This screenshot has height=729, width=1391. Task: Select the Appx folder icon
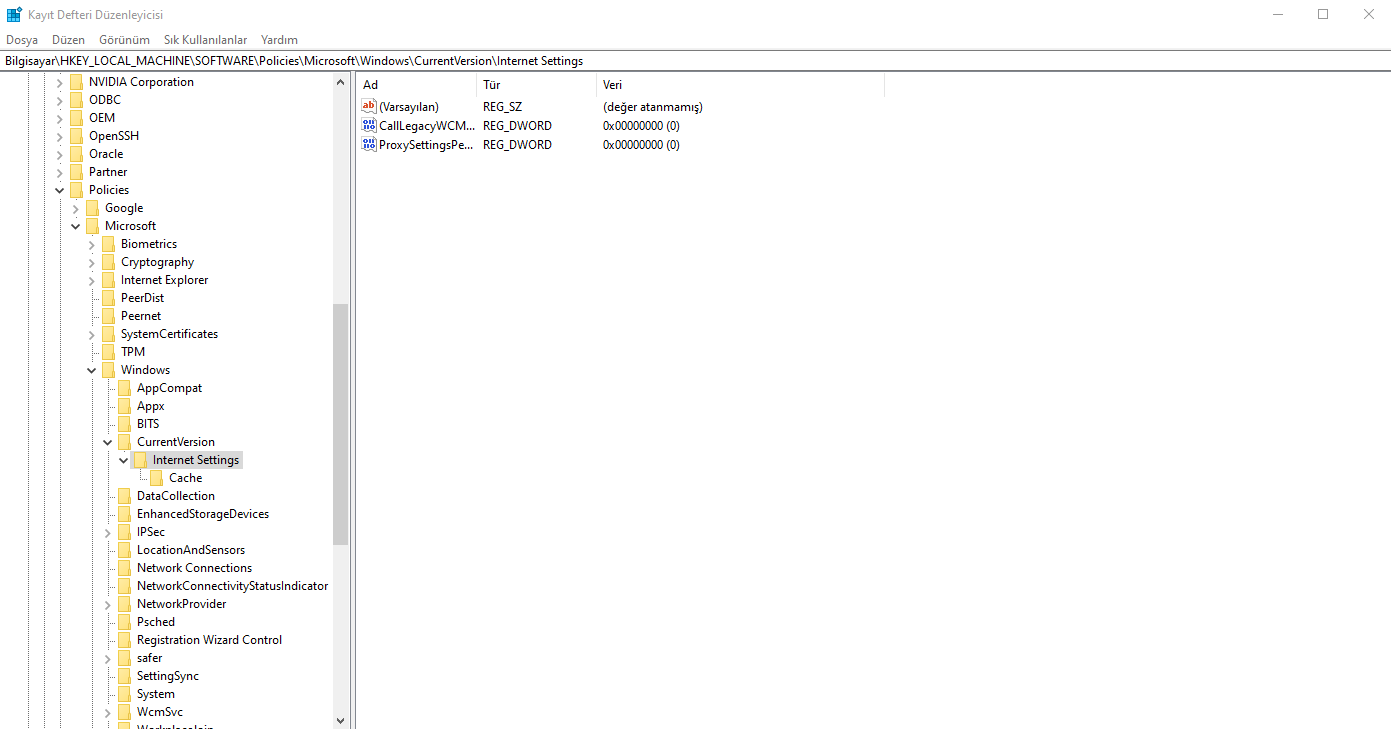[x=124, y=406]
